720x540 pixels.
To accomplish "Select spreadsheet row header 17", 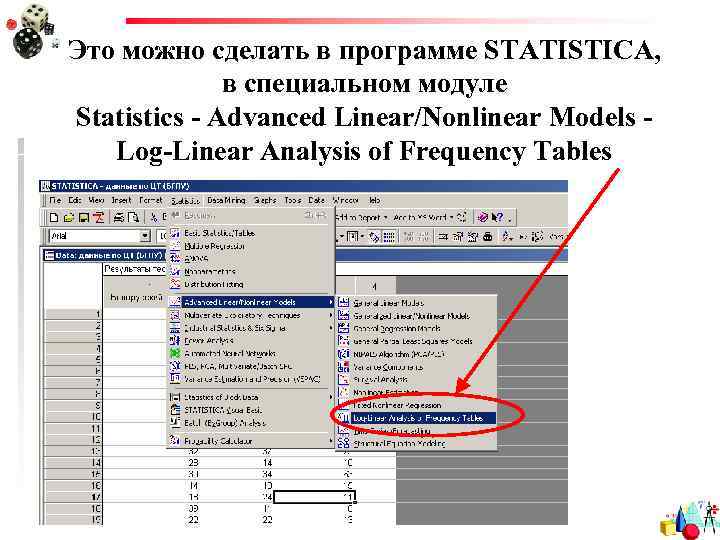I will click(73, 497).
